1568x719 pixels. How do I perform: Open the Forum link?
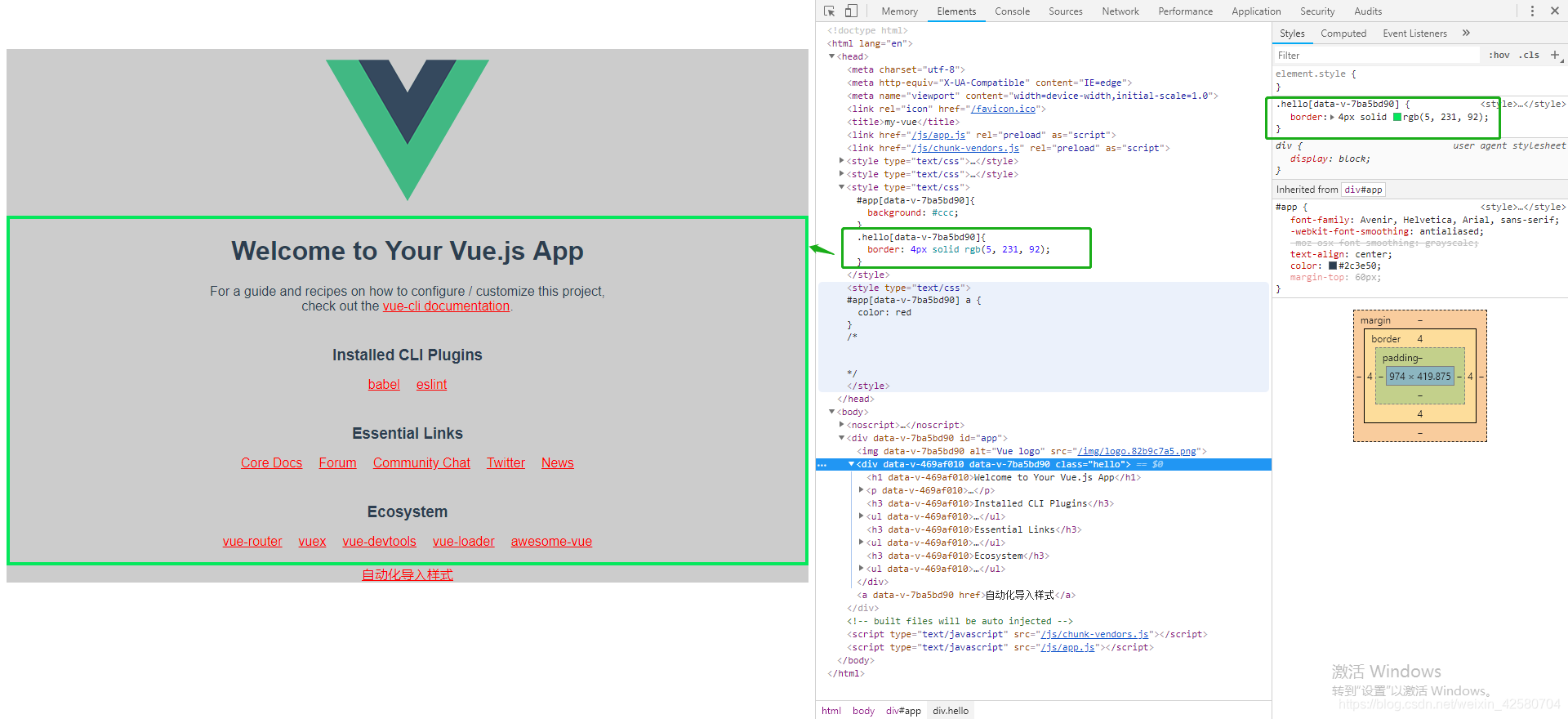[337, 463]
